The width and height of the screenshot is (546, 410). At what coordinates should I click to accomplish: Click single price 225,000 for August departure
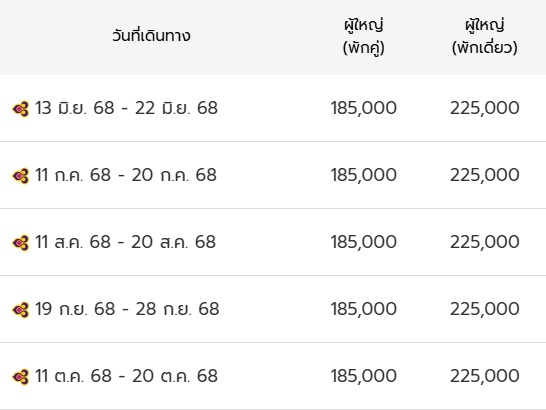point(485,242)
